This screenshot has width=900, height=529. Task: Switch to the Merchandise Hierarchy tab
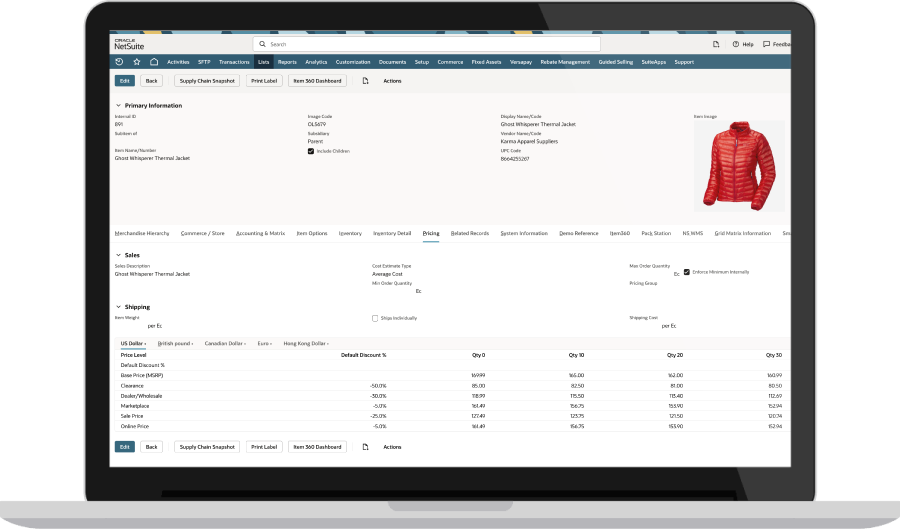[x=142, y=234]
